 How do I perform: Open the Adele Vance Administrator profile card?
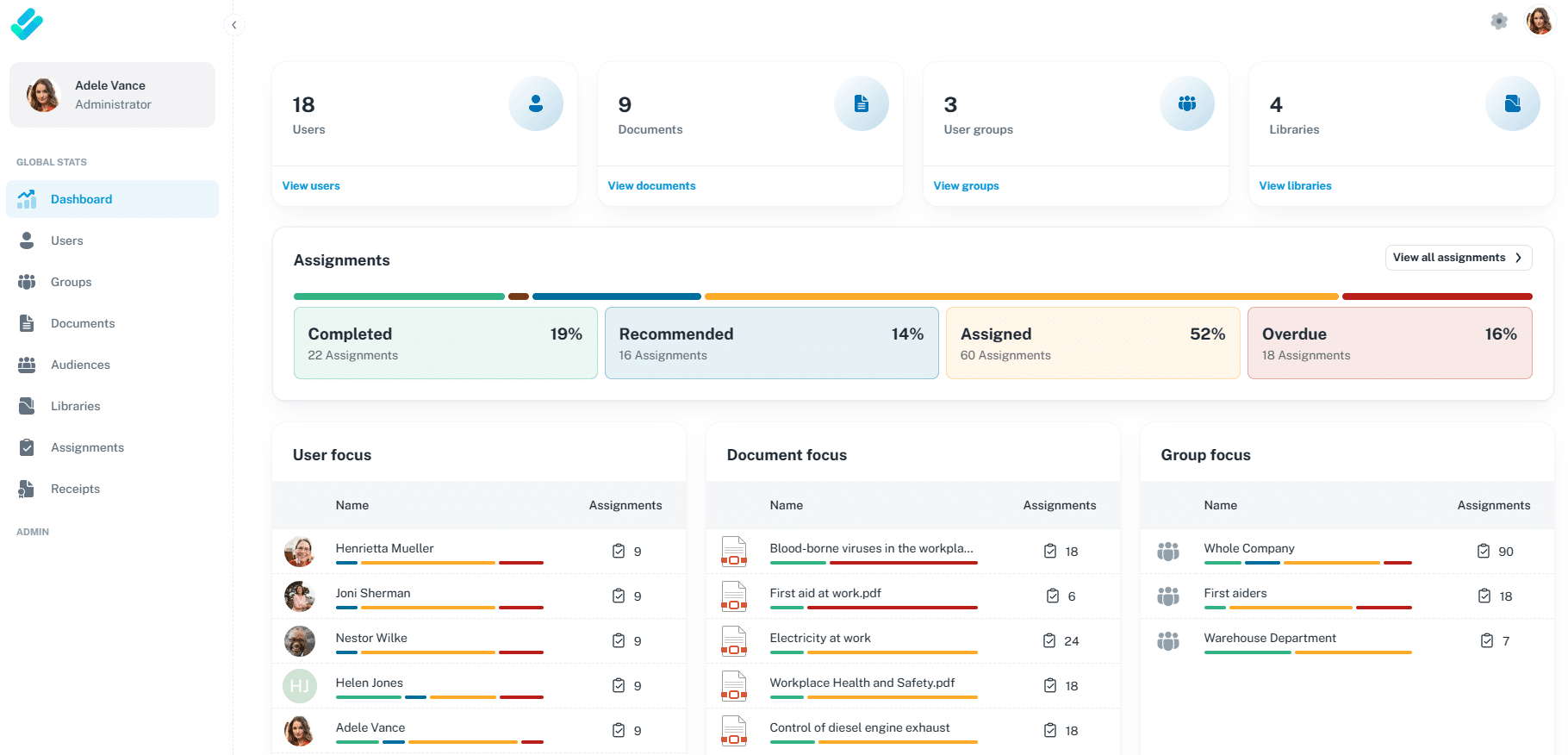pyautogui.click(x=112, y=95)
